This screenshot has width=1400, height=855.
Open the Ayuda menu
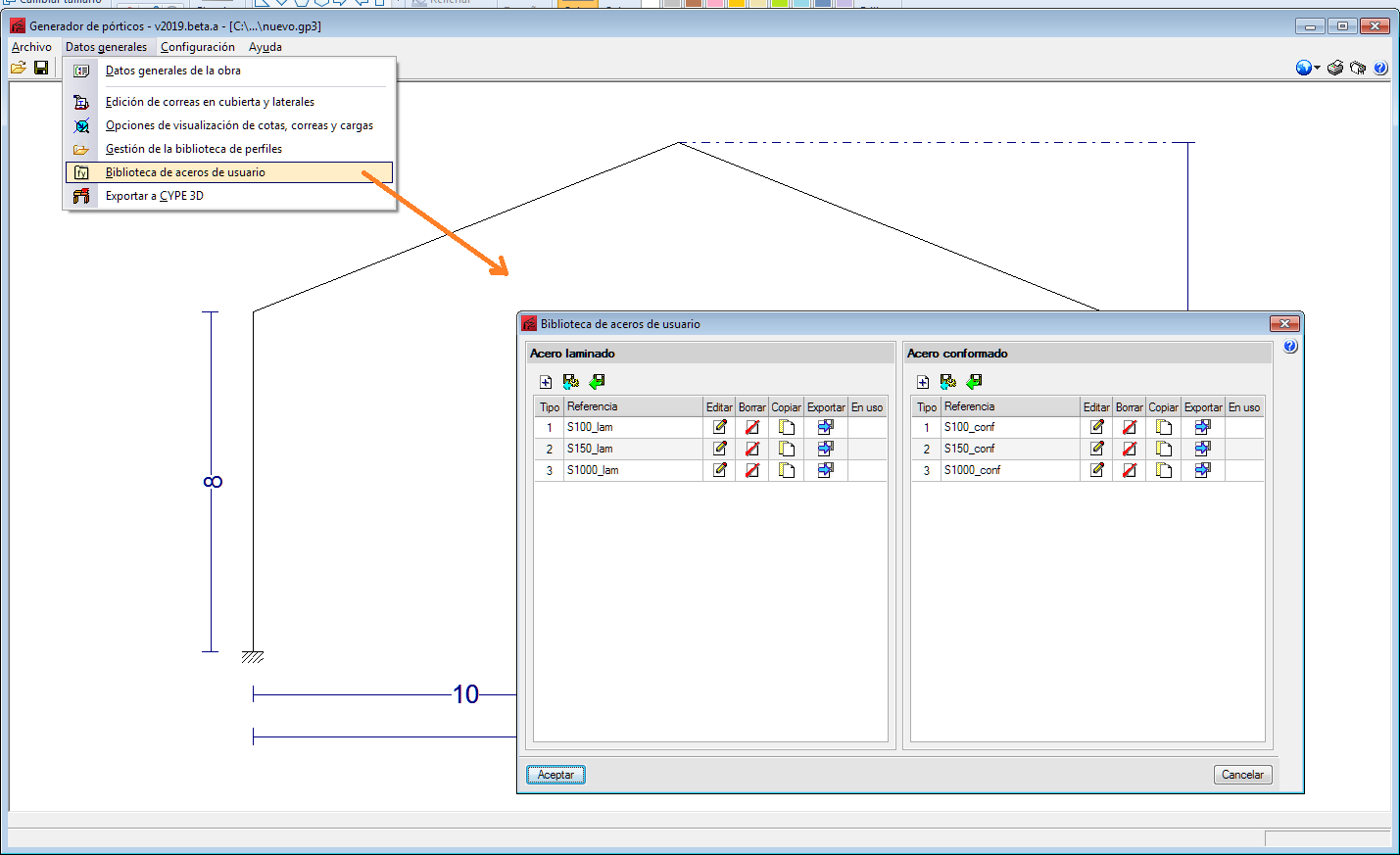(x=265, y=47)
